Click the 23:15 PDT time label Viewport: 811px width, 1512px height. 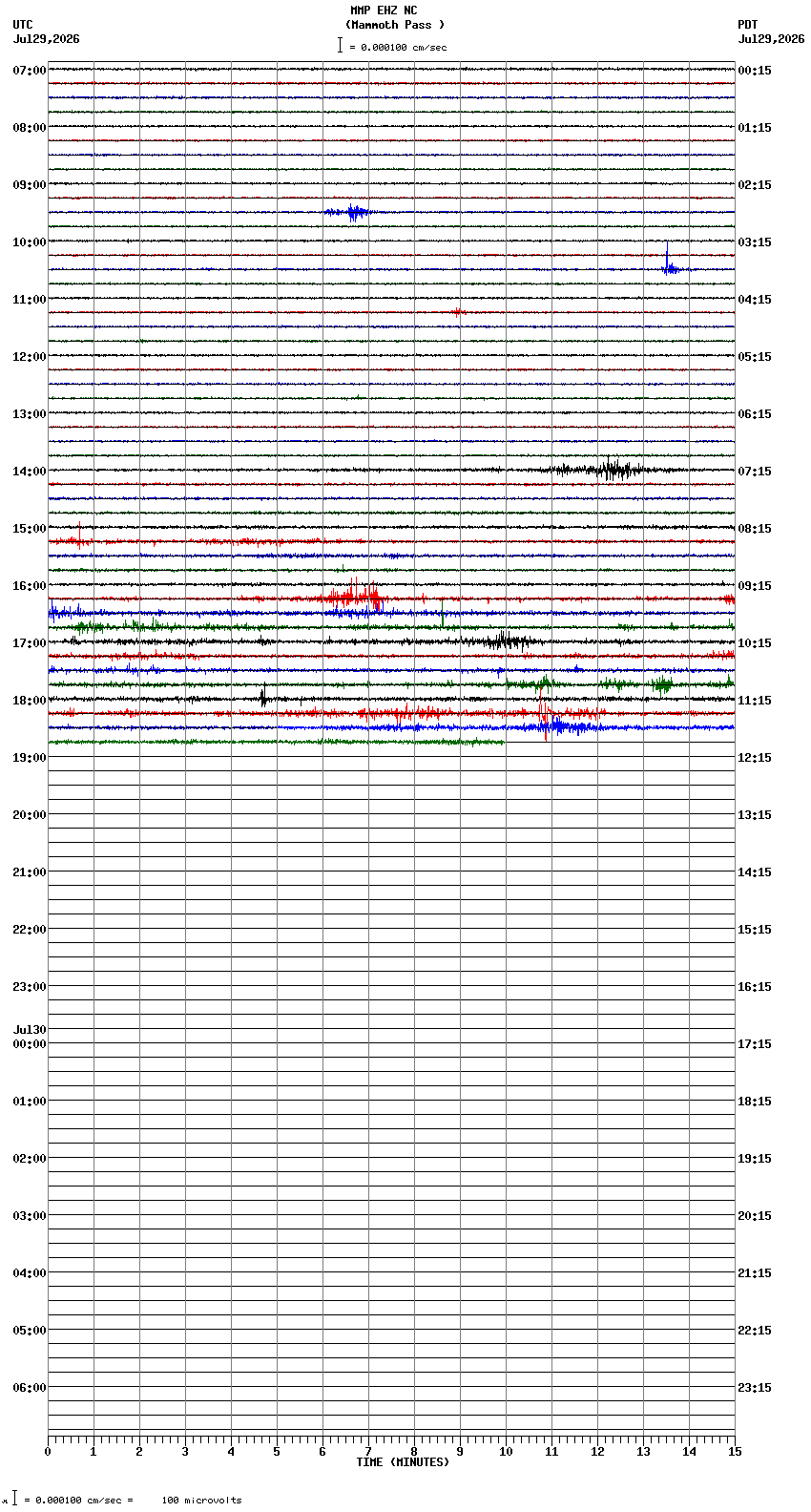point(755,1388)
